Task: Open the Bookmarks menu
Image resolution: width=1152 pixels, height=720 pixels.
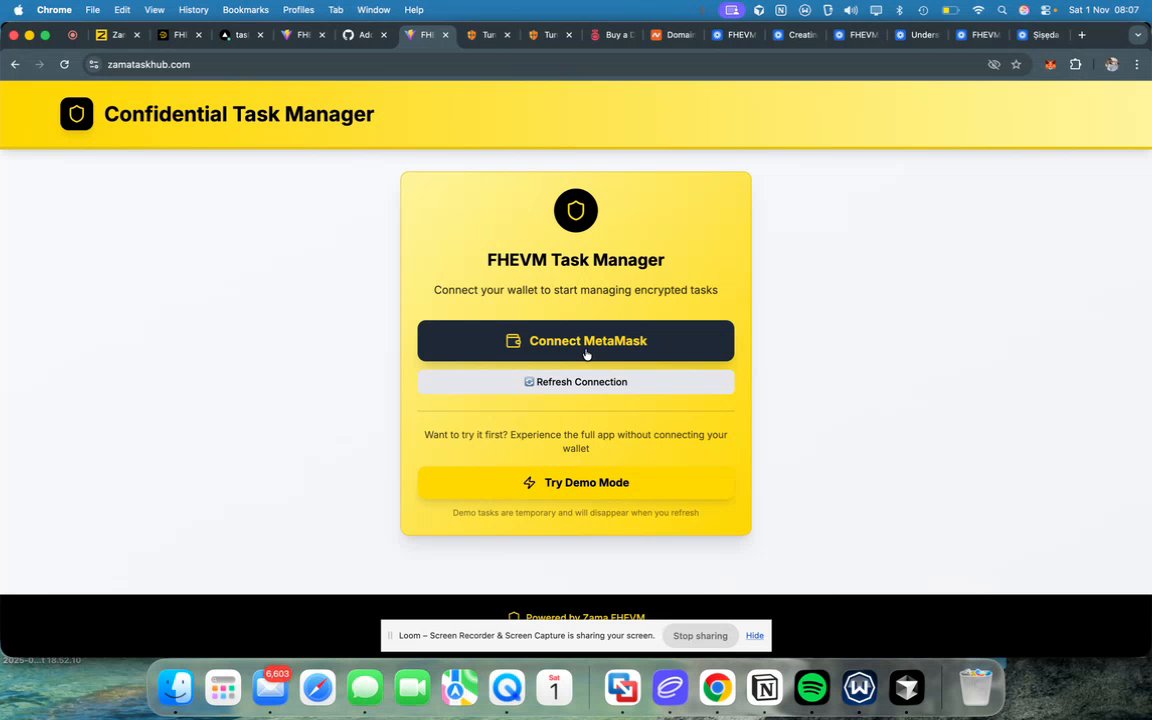Action: 245,10
